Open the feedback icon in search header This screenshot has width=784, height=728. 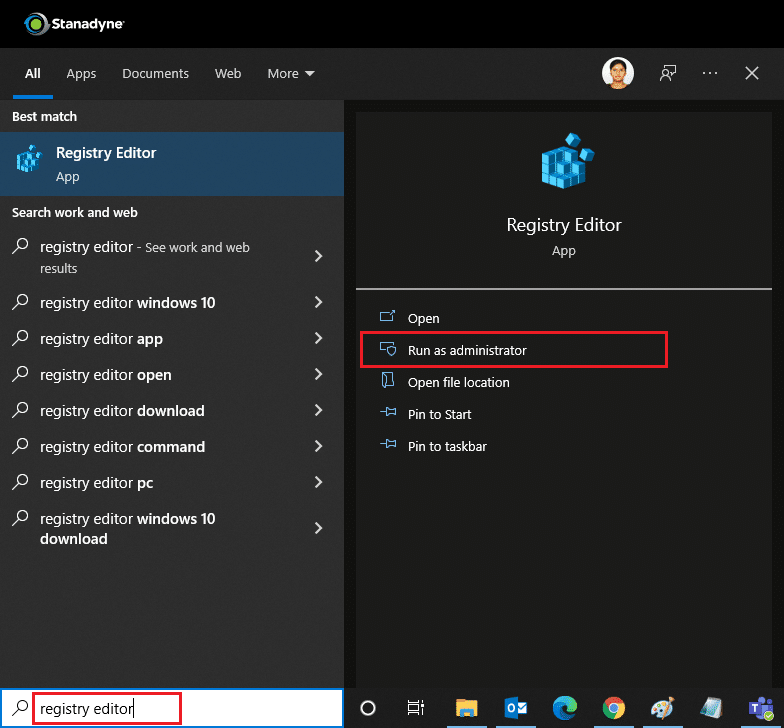[668, 73]
